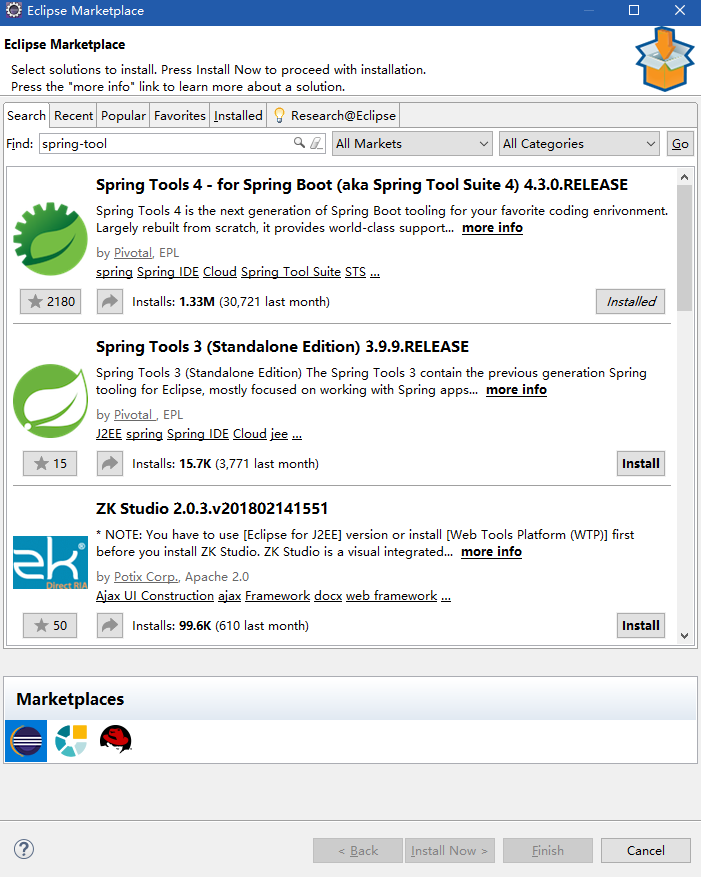Image resolution: width=701 pixels, height=877 pixels.
Task: Click the search magnifier icon in Find field
Action: (299, 143)
